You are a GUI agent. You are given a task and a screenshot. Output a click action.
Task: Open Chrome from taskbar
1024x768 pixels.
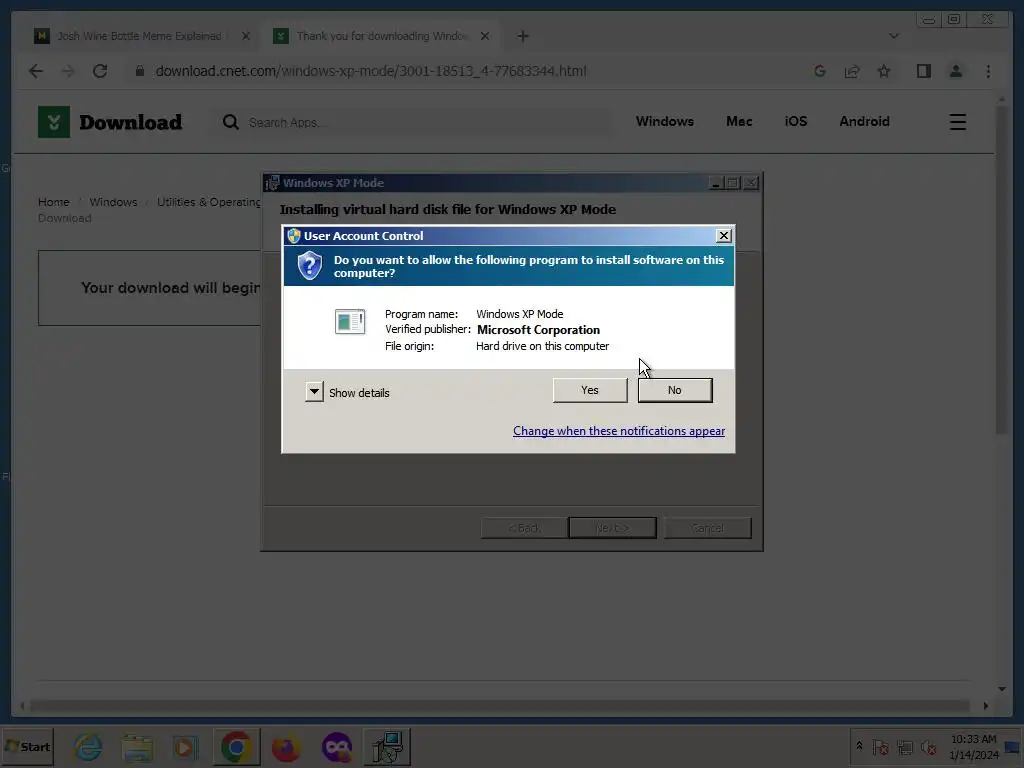coord(236,746)
